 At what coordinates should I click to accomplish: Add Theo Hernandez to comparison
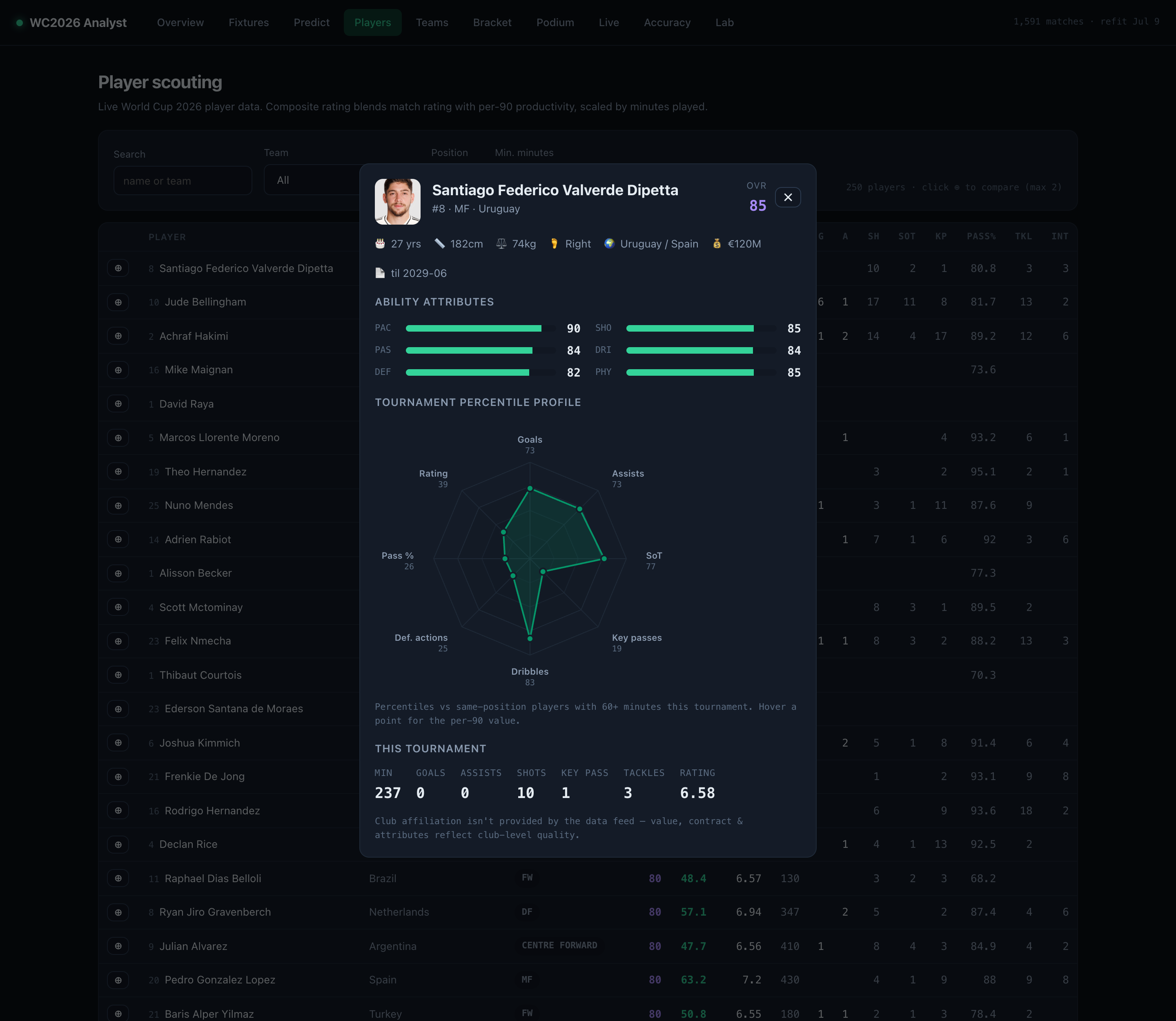[118, 472]
